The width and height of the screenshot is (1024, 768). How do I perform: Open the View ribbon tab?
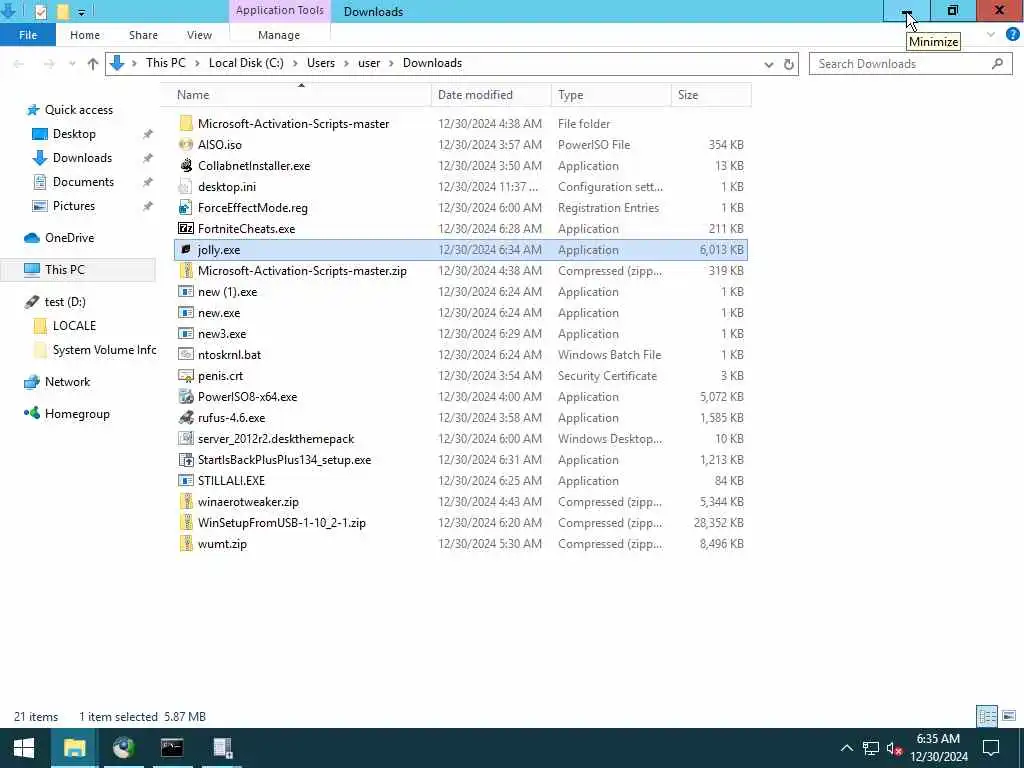[199, 35]
